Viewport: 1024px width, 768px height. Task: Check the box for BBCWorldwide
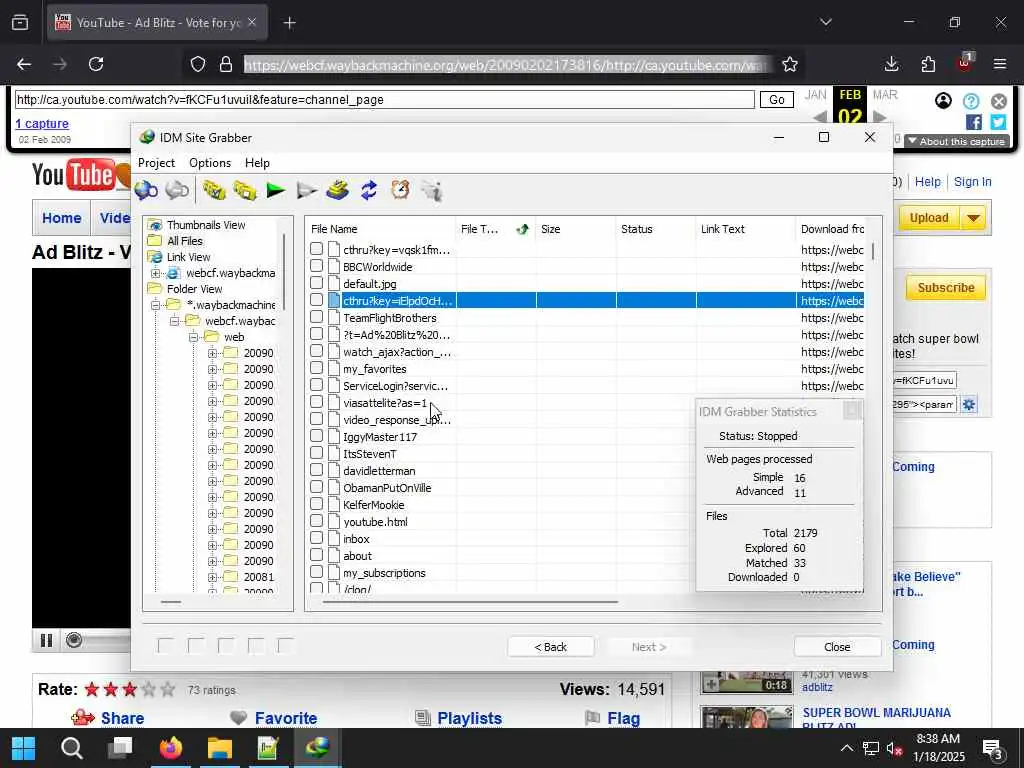pyautogui.click(x=317, y=266)
